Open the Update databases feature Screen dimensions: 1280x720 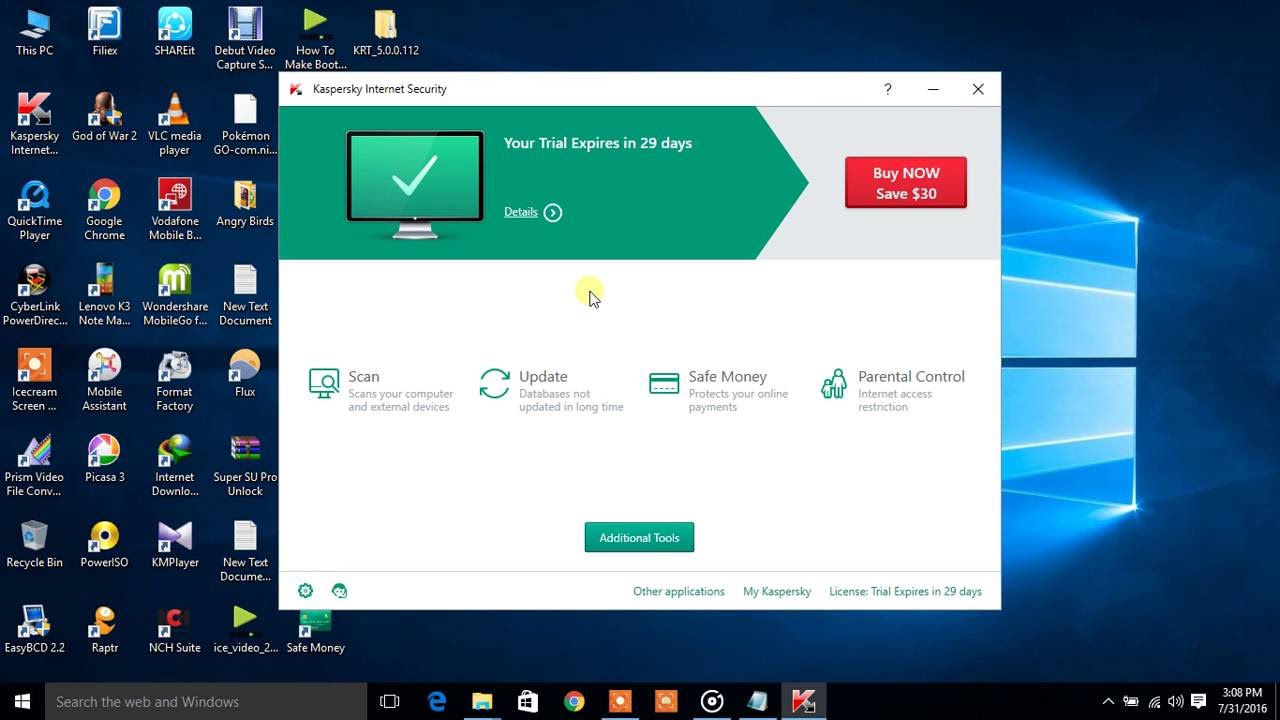coord(552,389)
